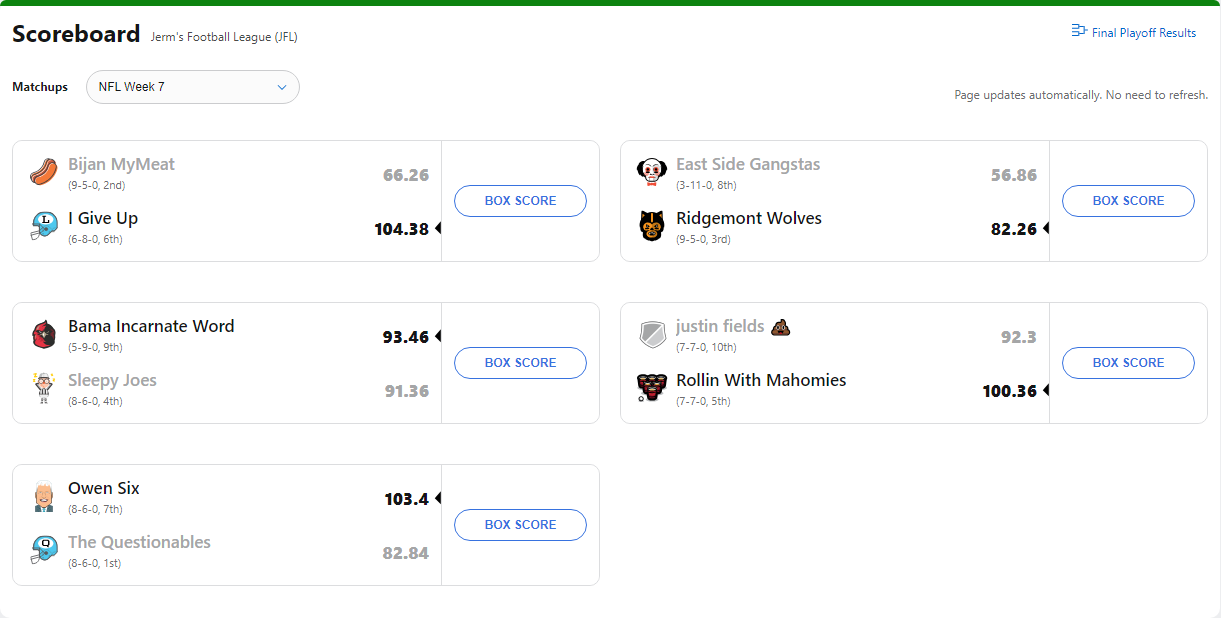
Task: Open Final Playoff Results link
Action: pyautogui.click(x=1134, y=33)
